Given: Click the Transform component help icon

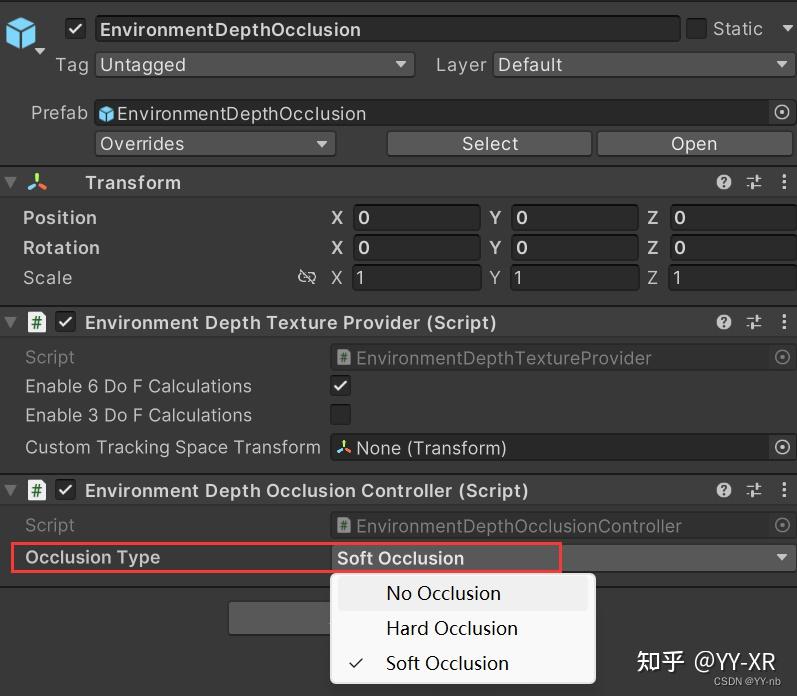Looking at the screenshot, I should coord(724,182).
